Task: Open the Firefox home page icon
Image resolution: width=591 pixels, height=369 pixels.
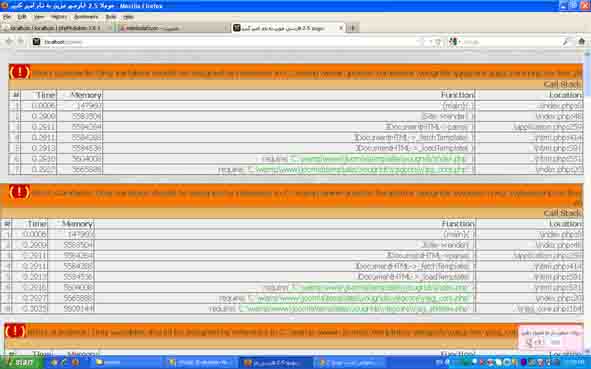Action: point(582,42)
